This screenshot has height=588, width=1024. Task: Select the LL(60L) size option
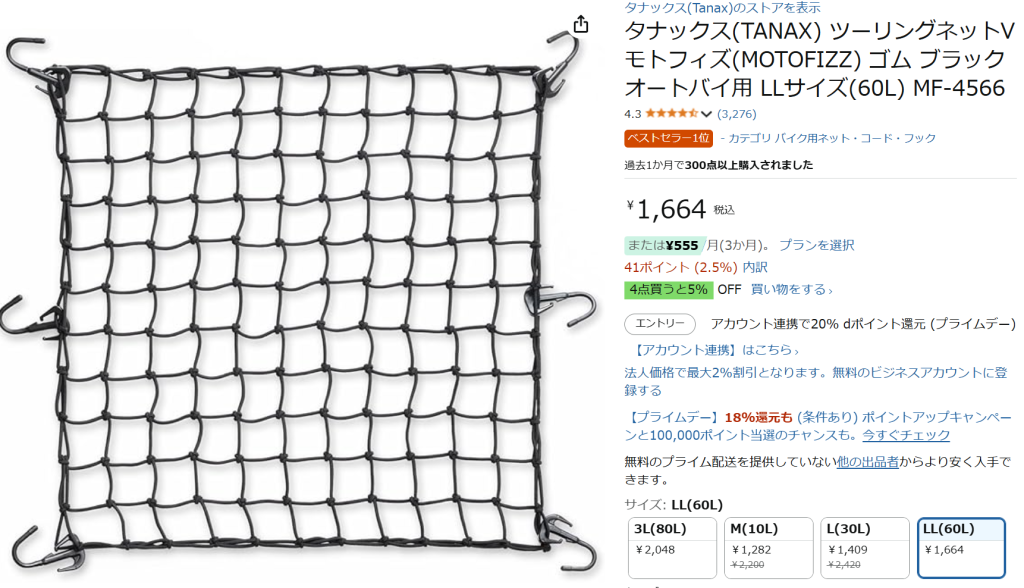960,546
